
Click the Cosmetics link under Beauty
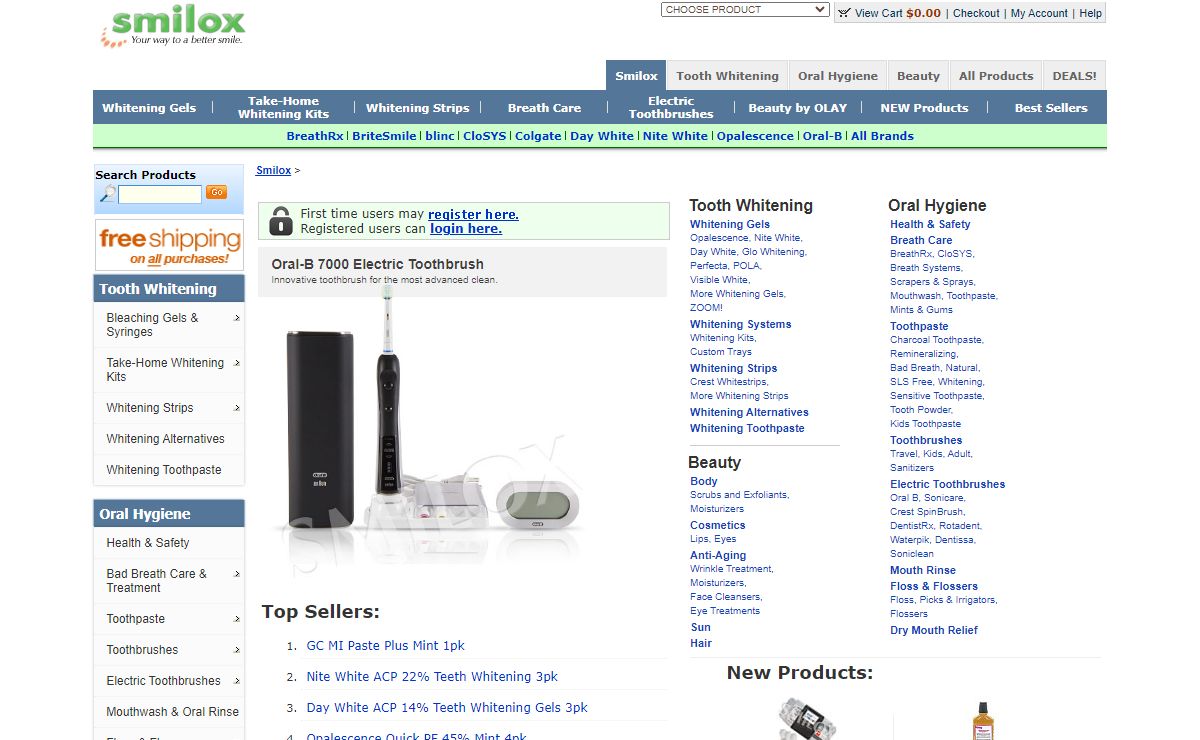[717, 525]
